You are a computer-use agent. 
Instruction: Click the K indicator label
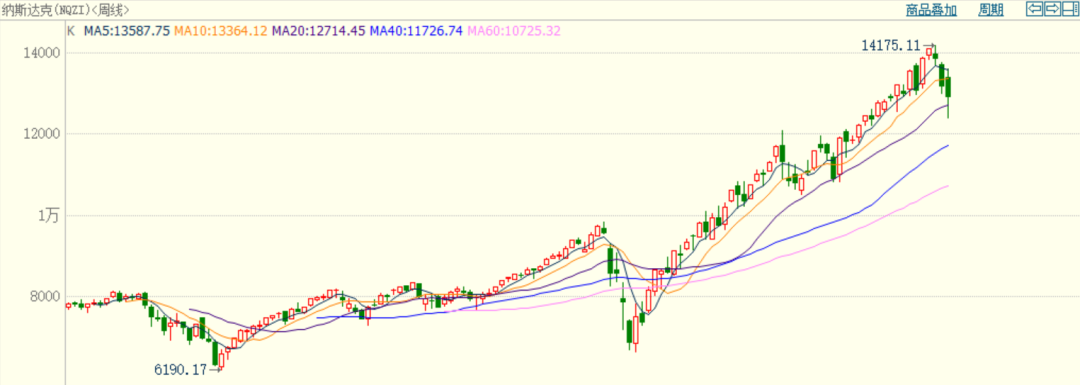pyautogui.click(x=70, y=30)
